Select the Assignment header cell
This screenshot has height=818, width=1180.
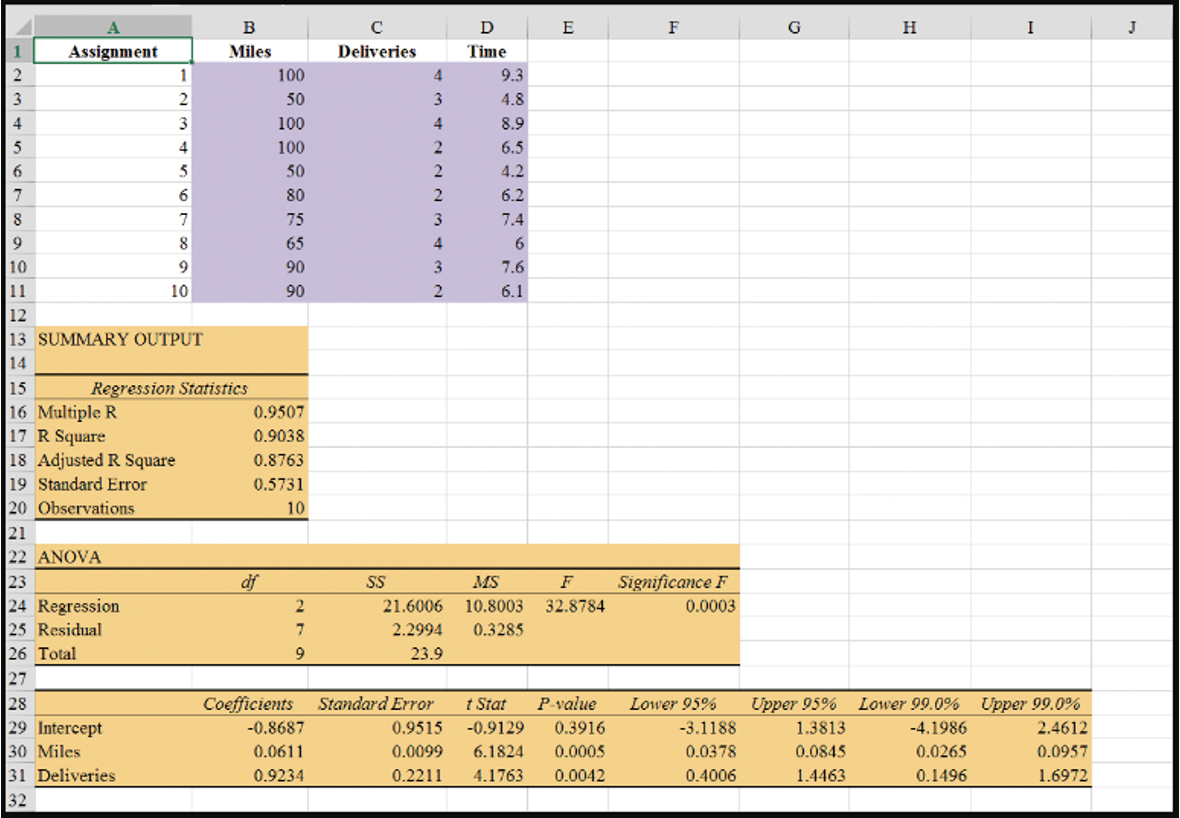coord(112,51)
